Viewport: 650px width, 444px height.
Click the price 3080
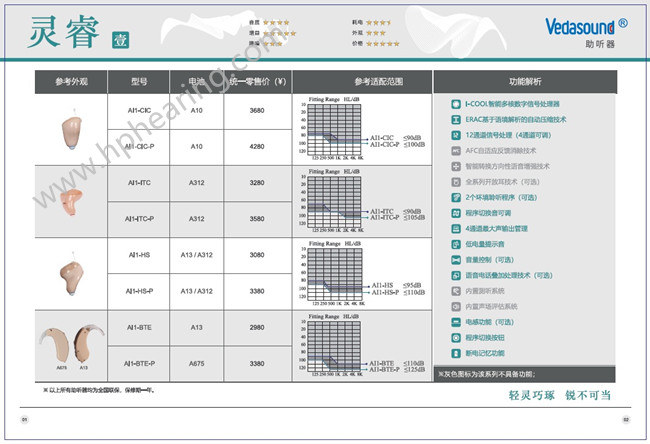tap(257, 255)
